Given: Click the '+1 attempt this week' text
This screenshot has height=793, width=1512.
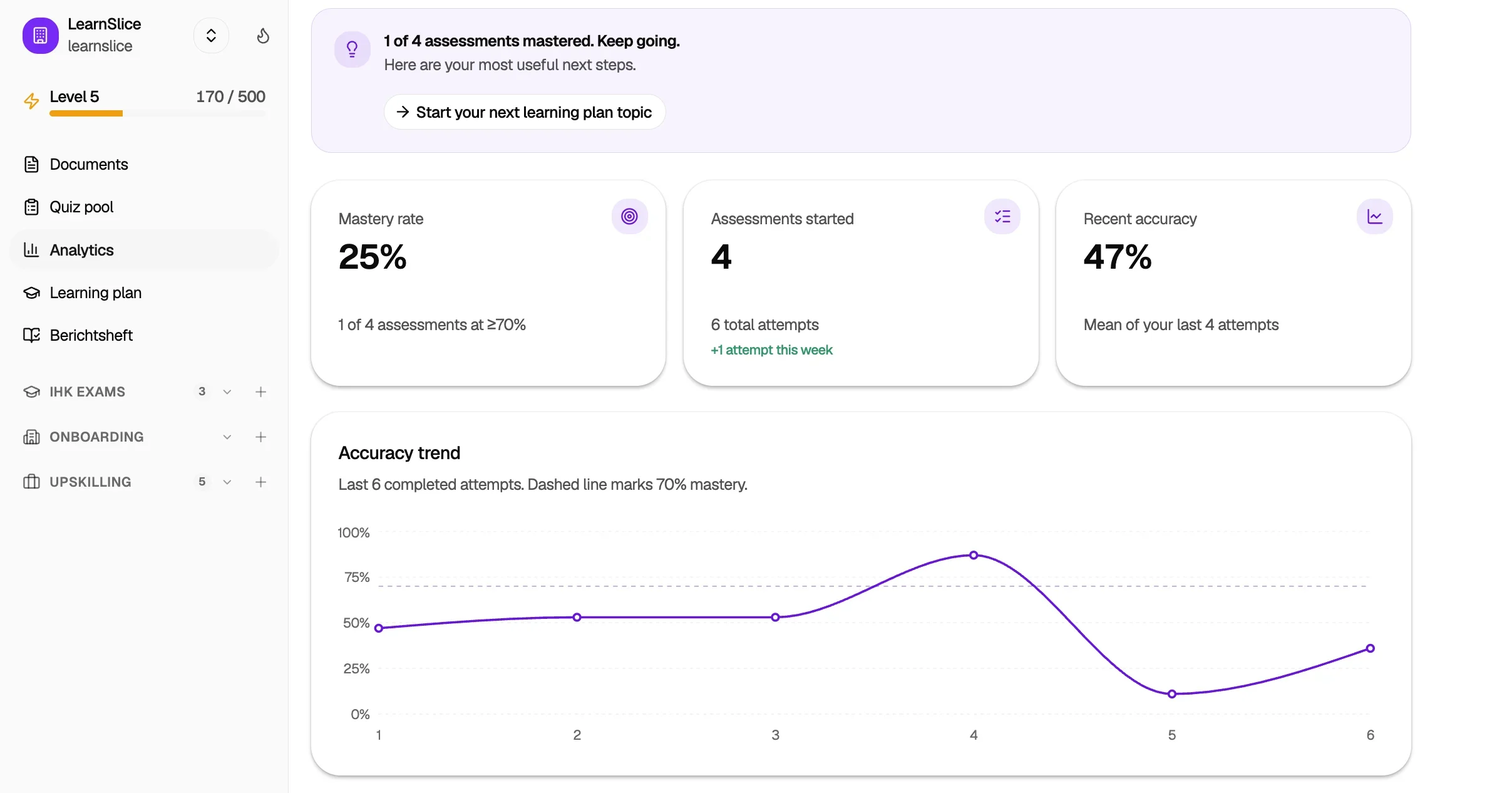Looking at the screenshot, I should point(771,350).
